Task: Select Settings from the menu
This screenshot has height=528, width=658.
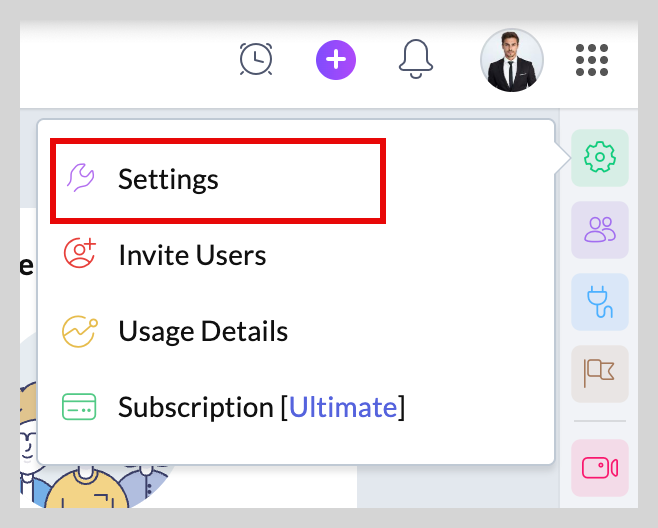Action: [x=218, y=180]
